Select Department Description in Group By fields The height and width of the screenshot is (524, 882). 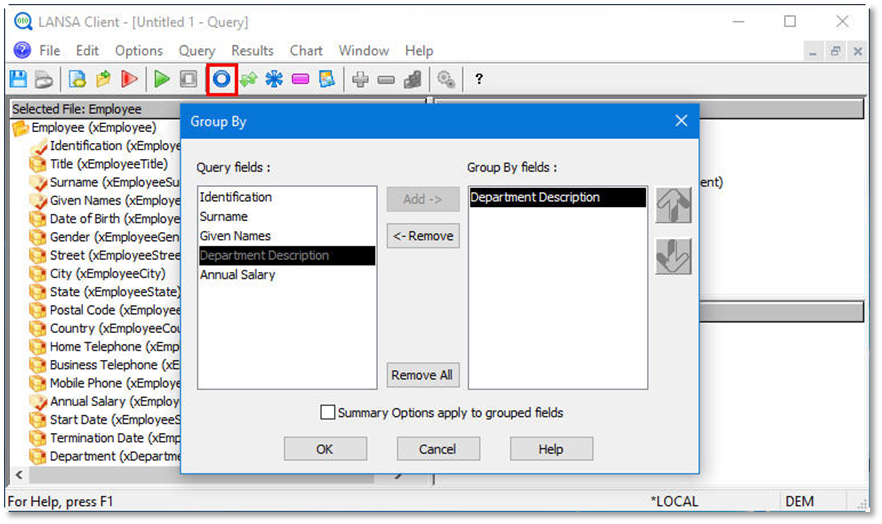click(x=557, y=197)
